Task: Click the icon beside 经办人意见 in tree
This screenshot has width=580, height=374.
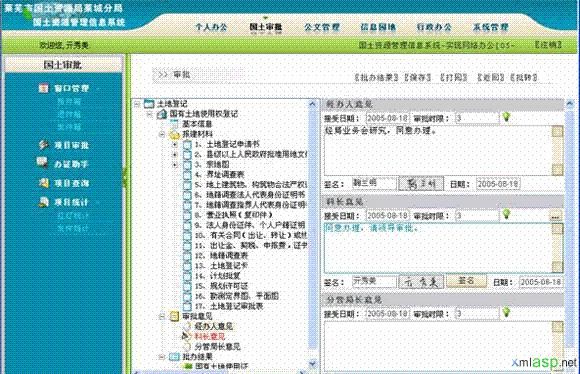Action: pyautogui.click(x=187, y=326)
